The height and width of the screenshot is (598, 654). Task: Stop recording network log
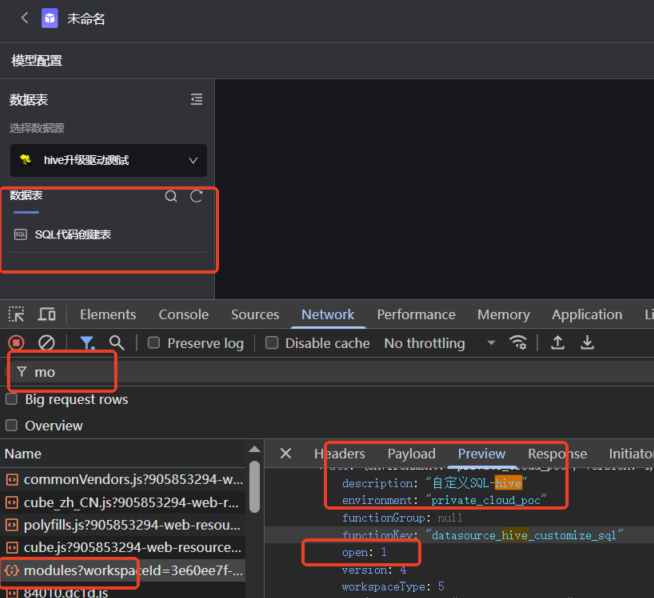click(x=16, y=343)
